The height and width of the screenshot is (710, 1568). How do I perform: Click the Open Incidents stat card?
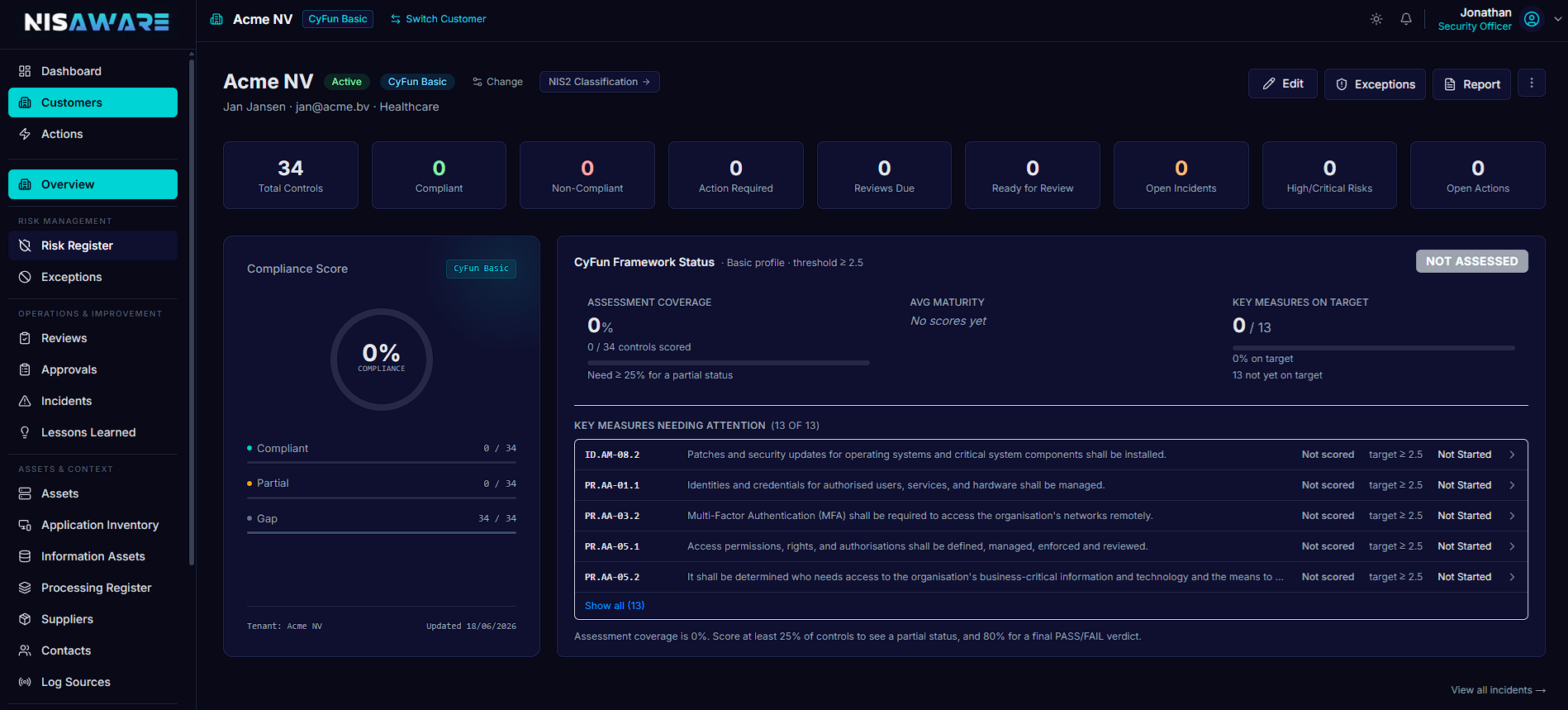[1181, 175]
